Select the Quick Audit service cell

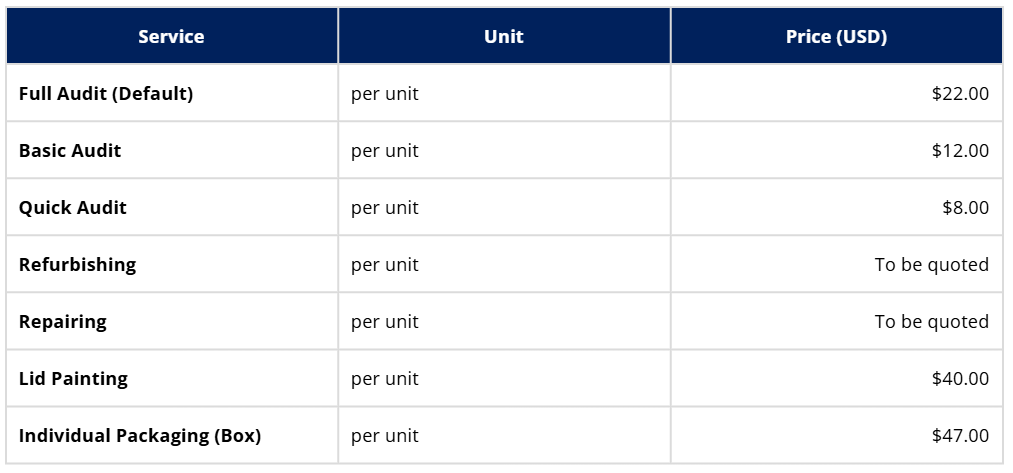pyautogui.click(x=73, y=208)
